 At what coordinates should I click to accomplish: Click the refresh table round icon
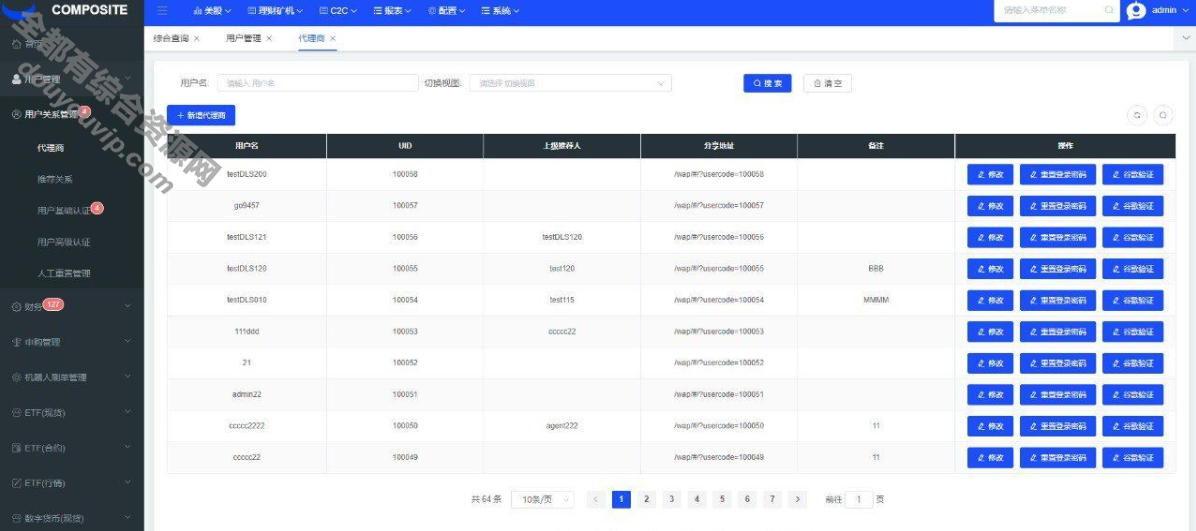(x=1137, y=115)
